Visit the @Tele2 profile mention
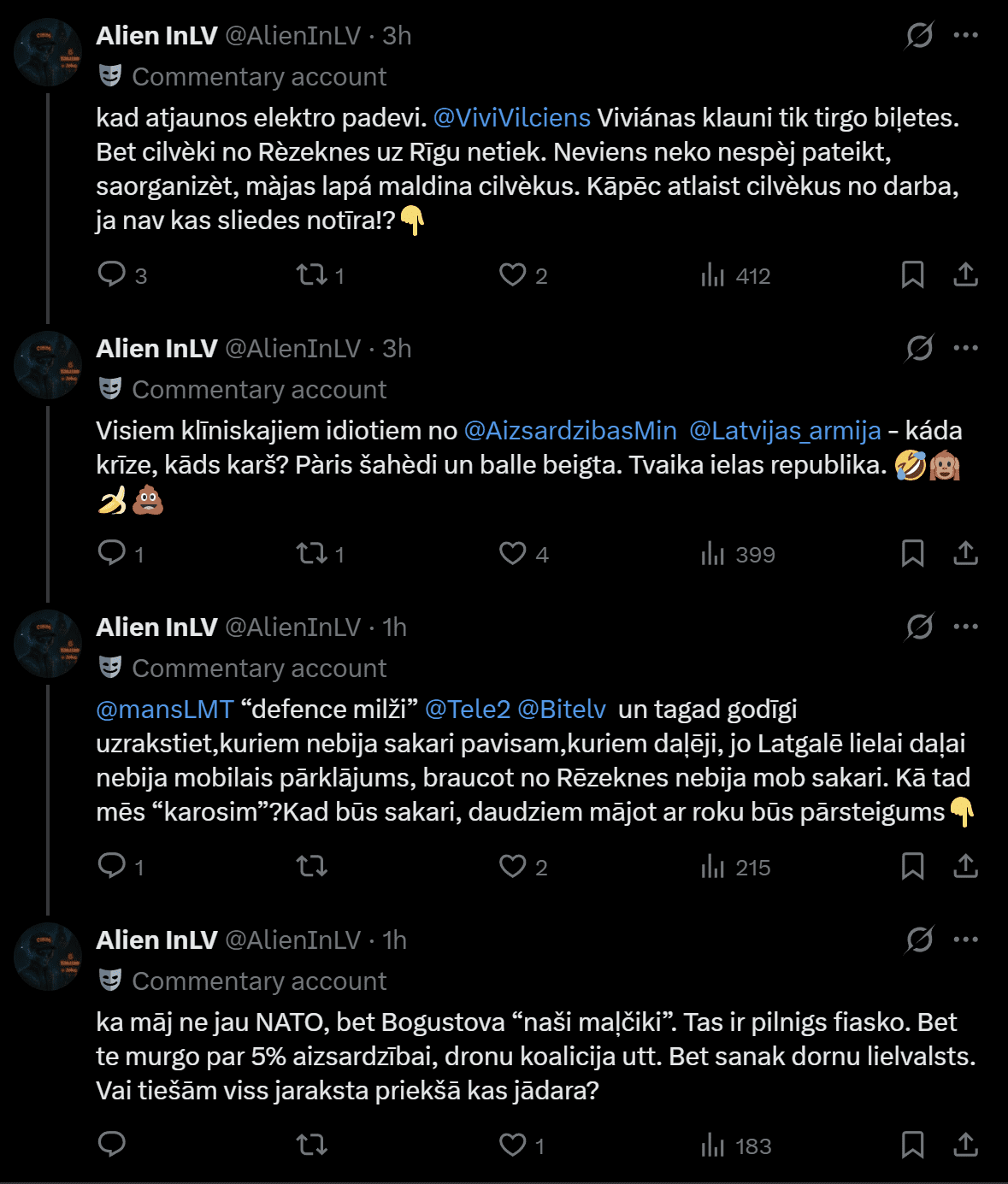This screenshot has height=1184, width=1008. pyautogui.click(x=468, y=709)
